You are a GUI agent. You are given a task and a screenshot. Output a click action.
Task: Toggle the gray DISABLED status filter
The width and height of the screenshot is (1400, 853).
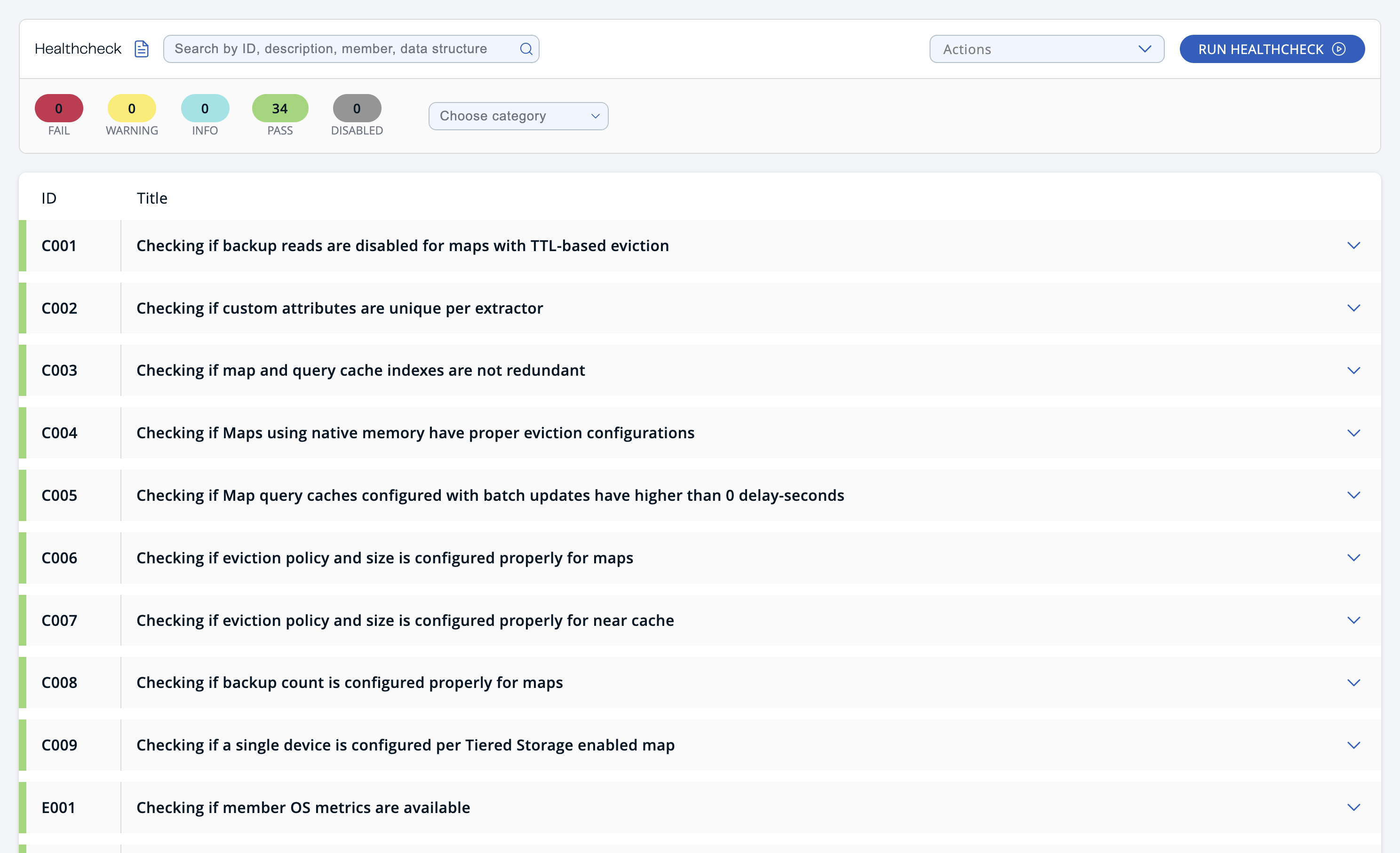[x=356, y=108]
